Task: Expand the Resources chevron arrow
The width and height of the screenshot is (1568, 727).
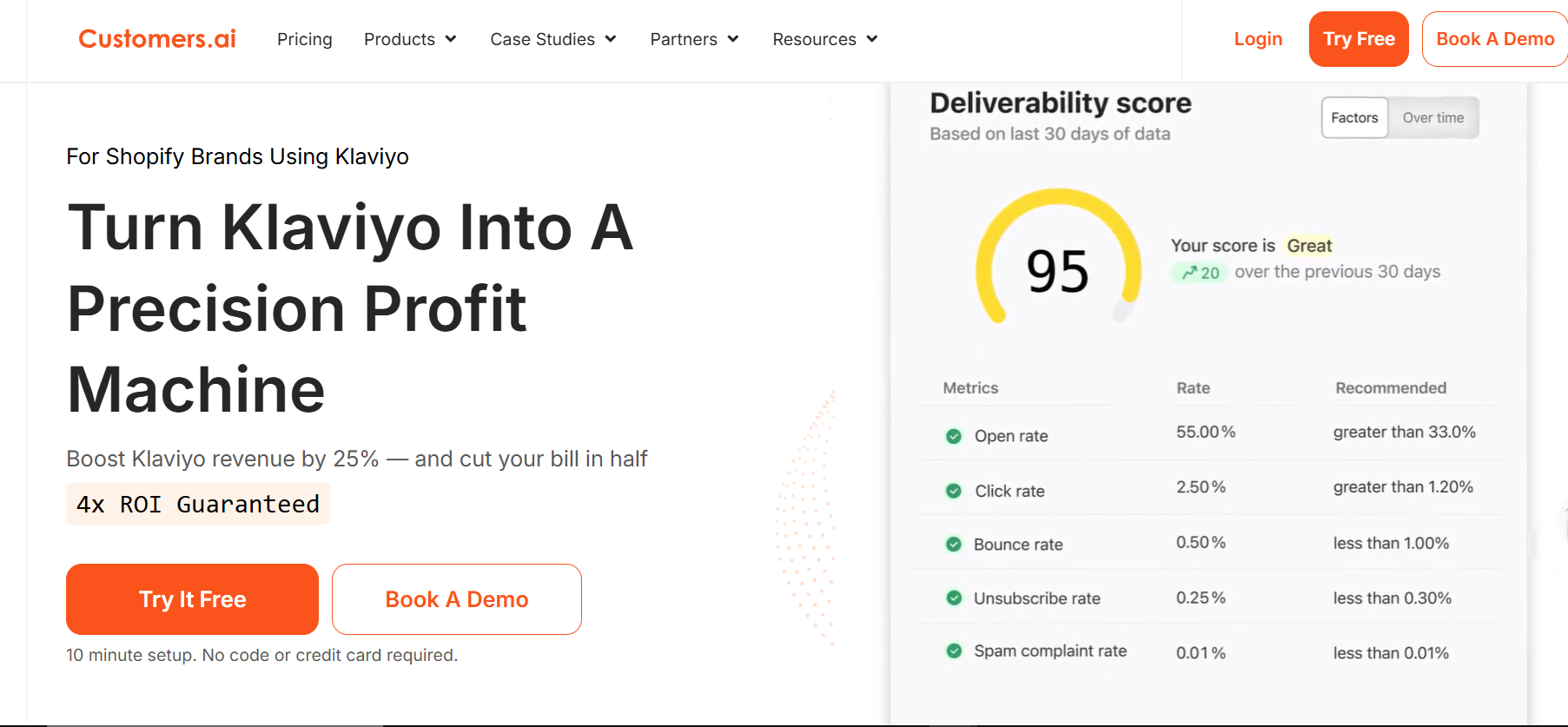Action: (x=872, y=39)
